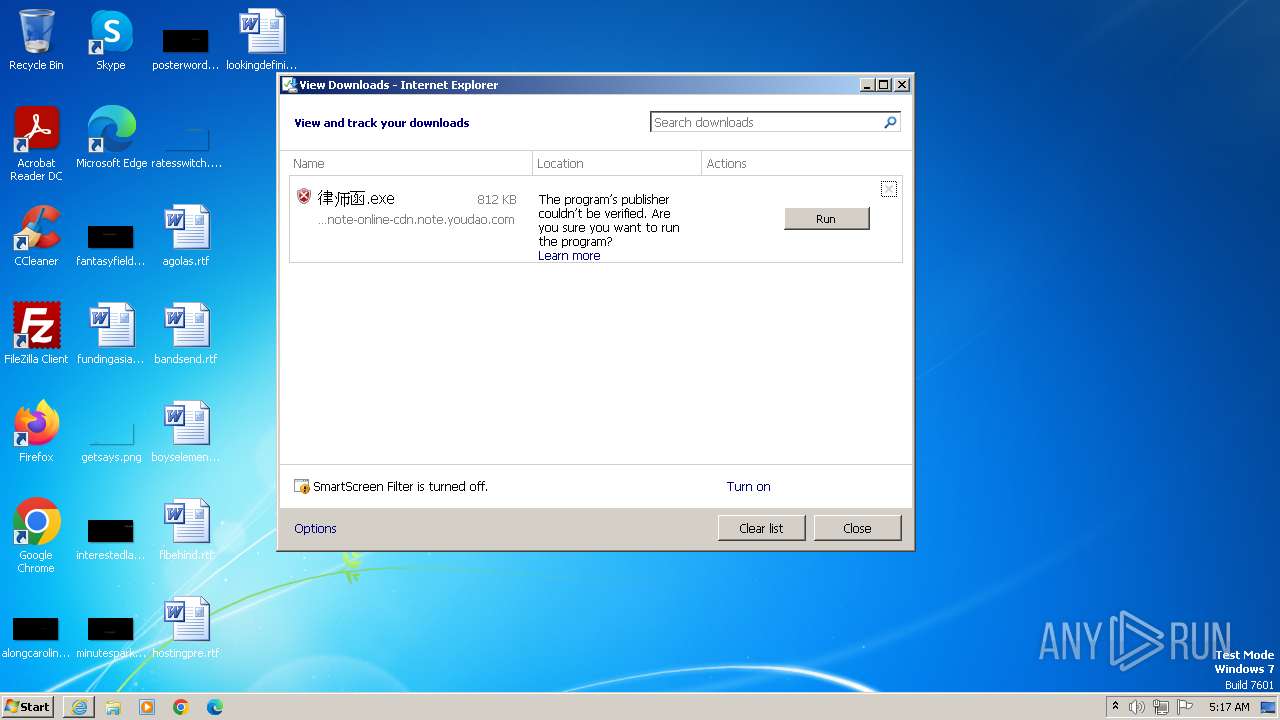Open Action Center flag icon

point(1185,707)
